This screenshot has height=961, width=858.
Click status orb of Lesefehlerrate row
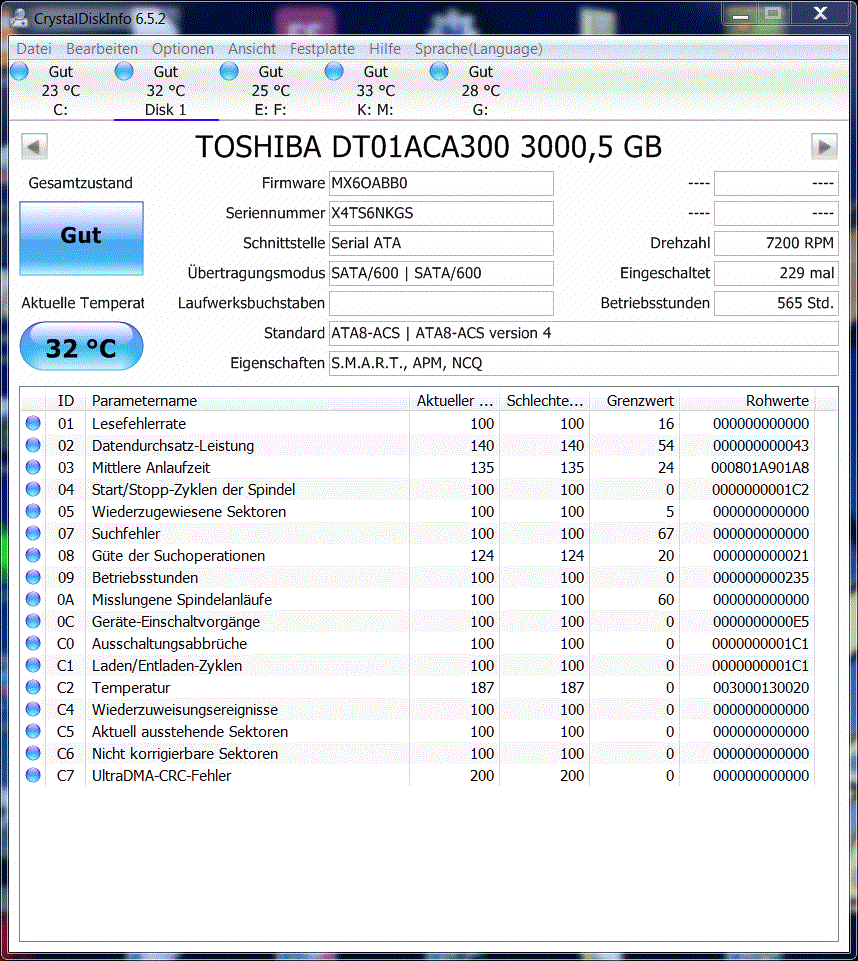coord(33,424)
